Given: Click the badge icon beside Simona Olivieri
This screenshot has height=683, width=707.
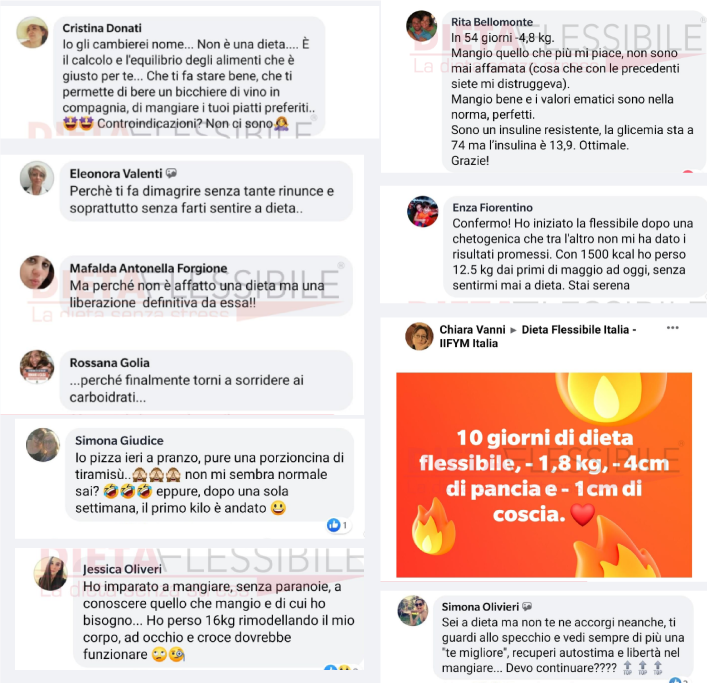Looking at the screenshot, I should (x=527, y=607).
